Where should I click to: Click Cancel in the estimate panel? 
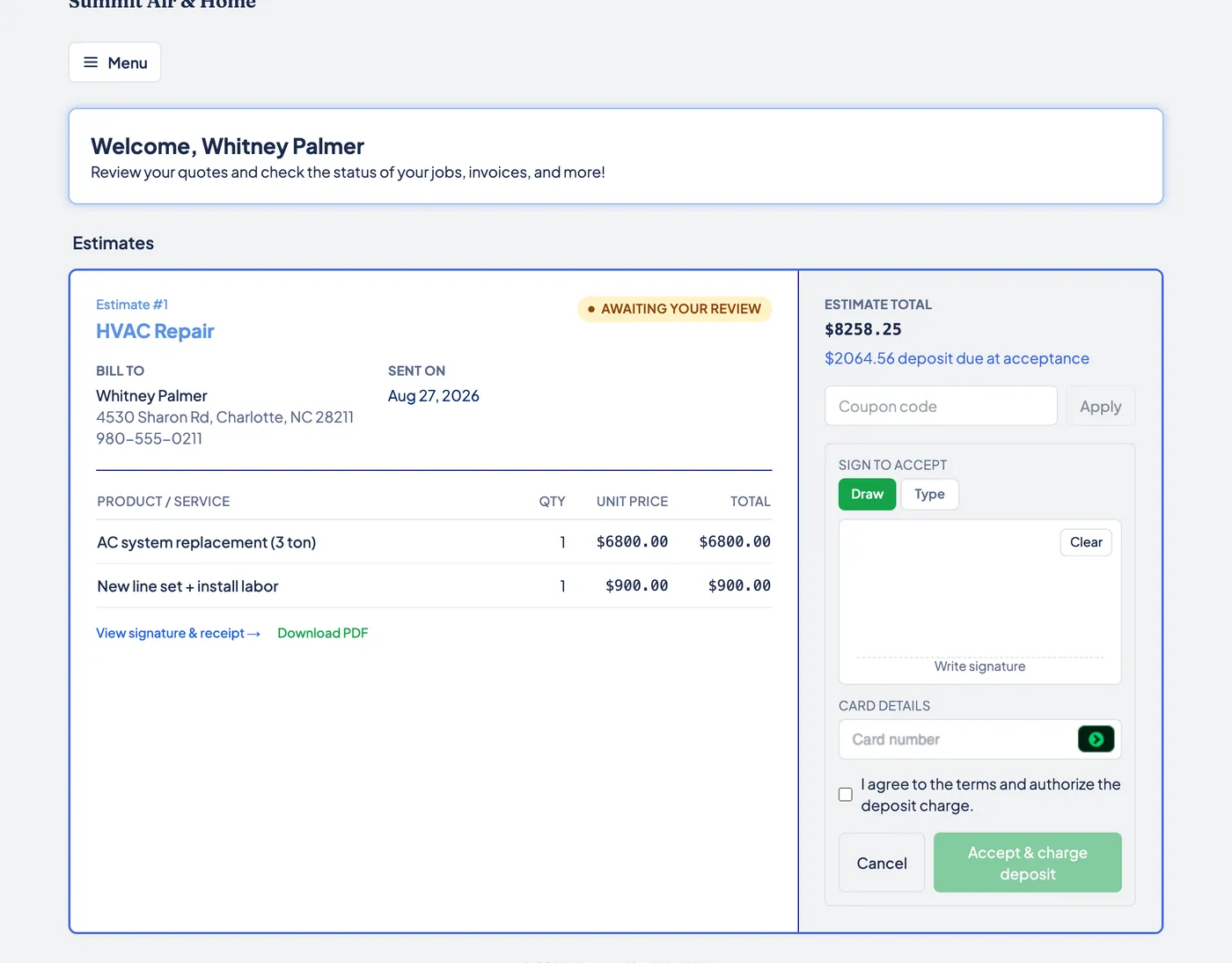[x=882, y=864]
